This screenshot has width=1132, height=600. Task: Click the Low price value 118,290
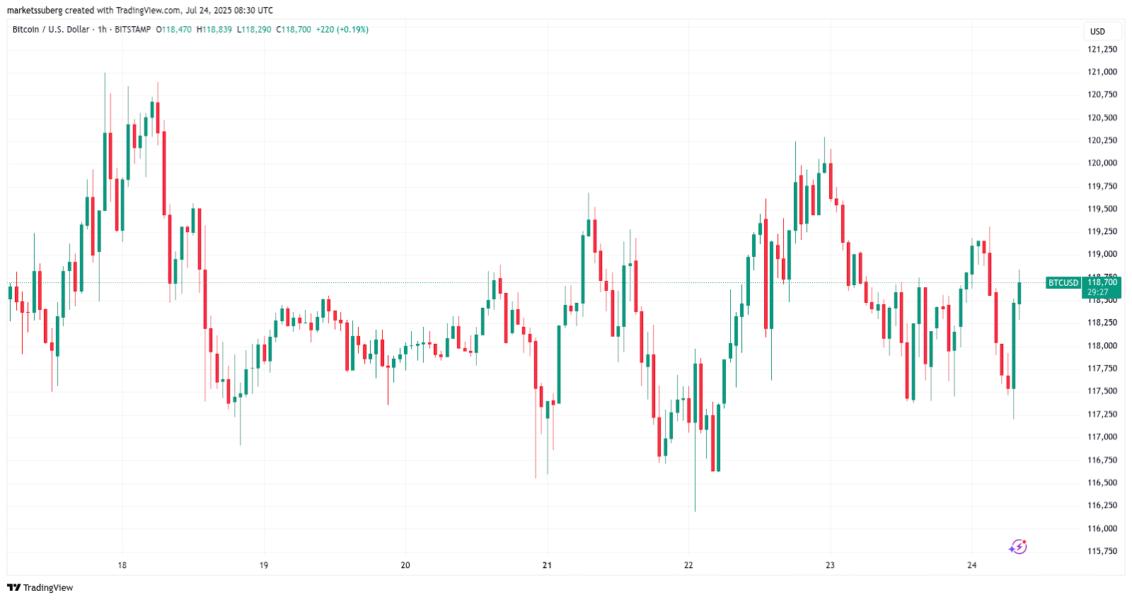(x=269, y=30)
